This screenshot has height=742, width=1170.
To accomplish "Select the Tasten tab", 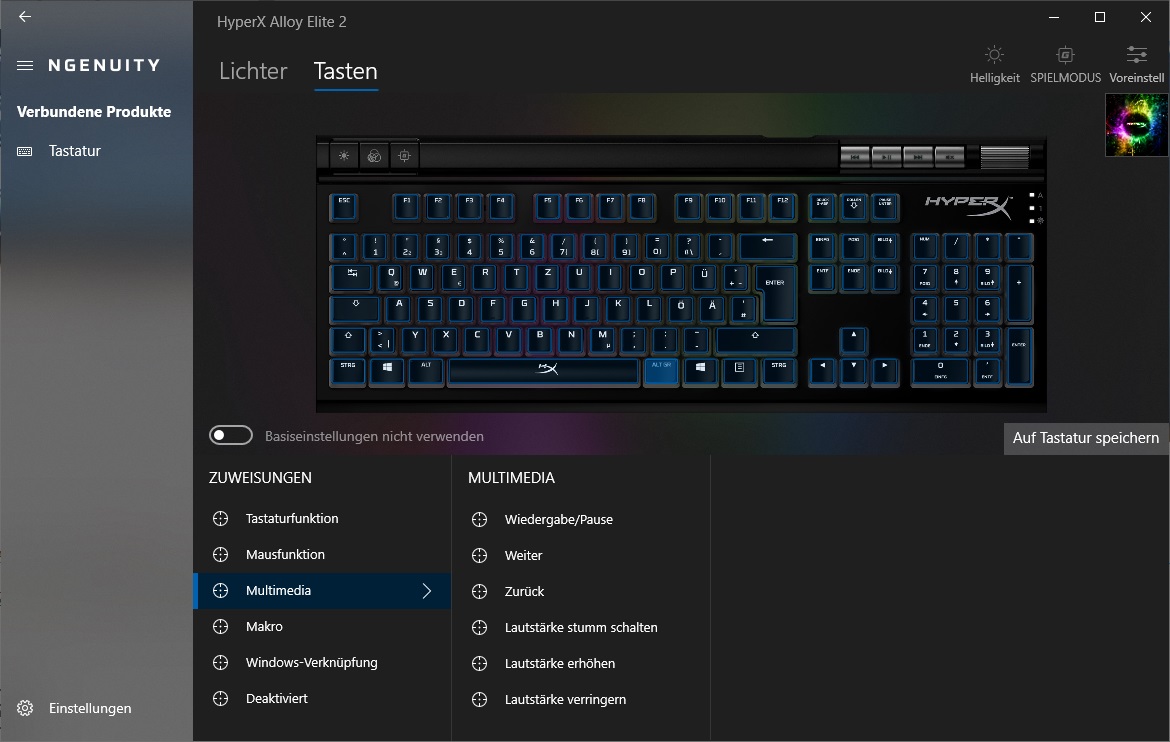I will (345, 71).
